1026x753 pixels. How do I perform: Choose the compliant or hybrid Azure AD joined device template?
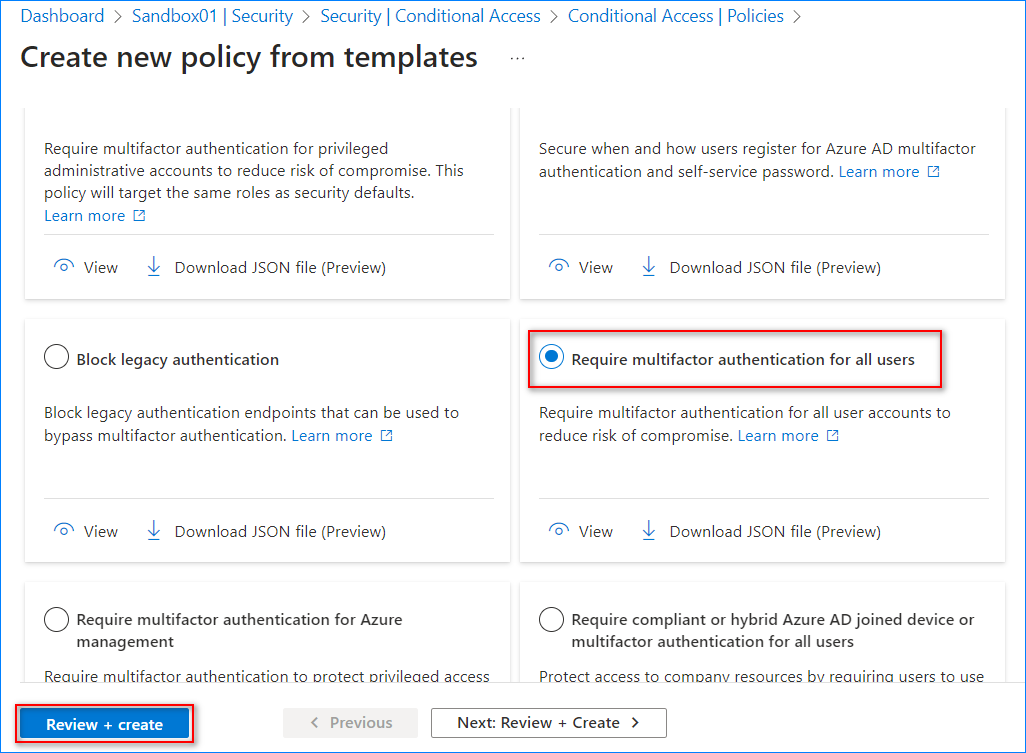pos(551,619)
